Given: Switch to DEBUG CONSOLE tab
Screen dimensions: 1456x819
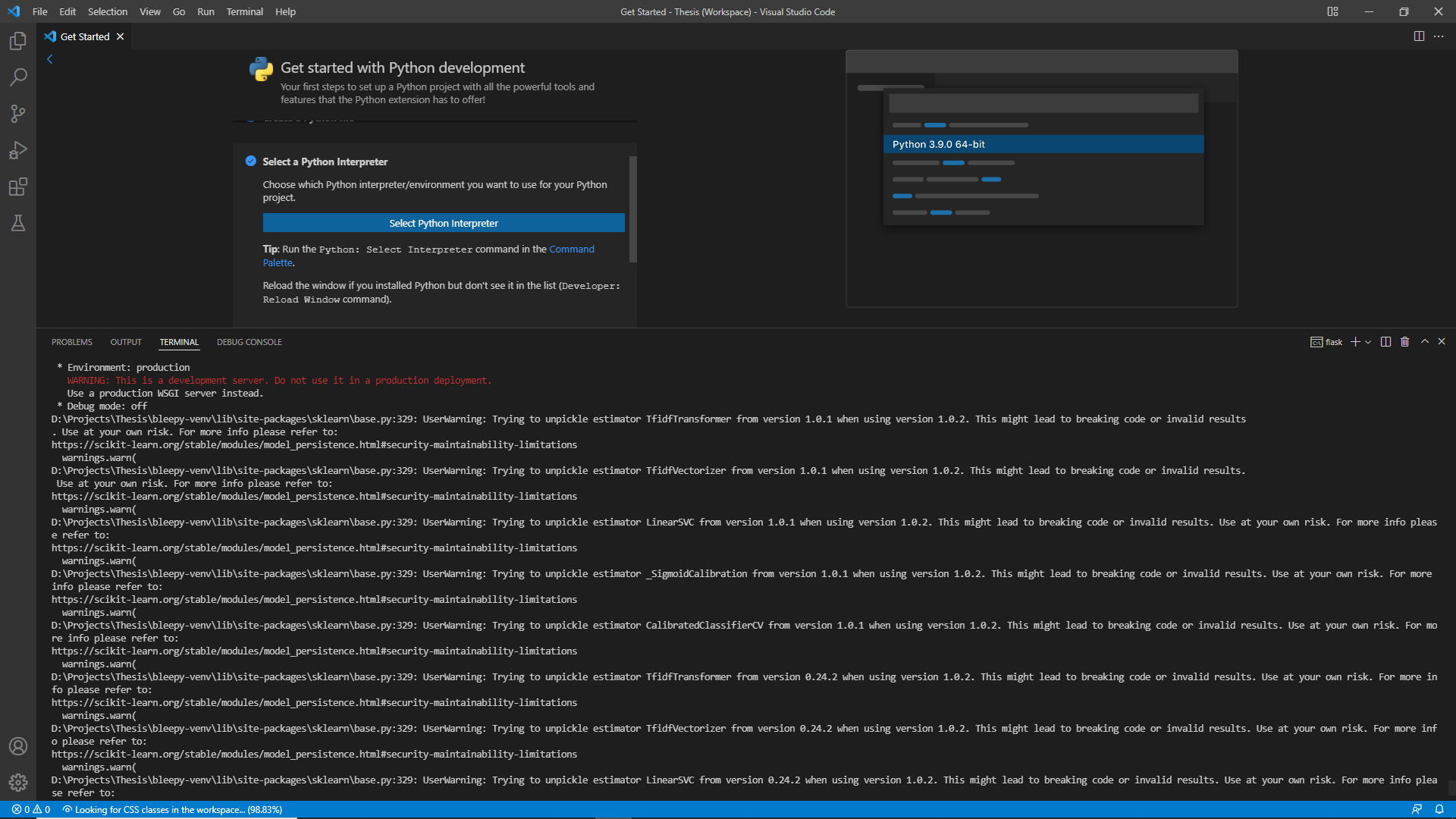Looking at the screenshot, I should [x=249, y=342].
